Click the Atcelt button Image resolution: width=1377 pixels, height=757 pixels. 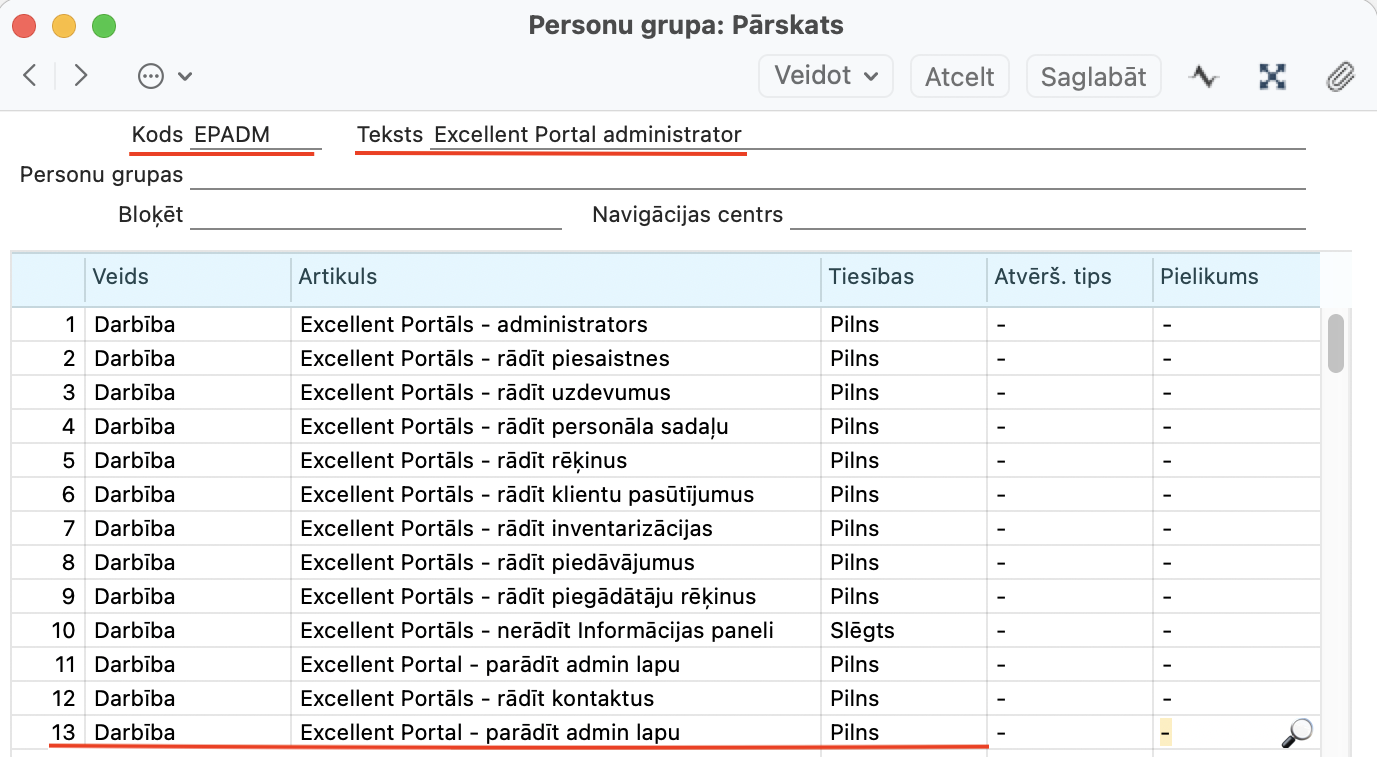[959, 77]
